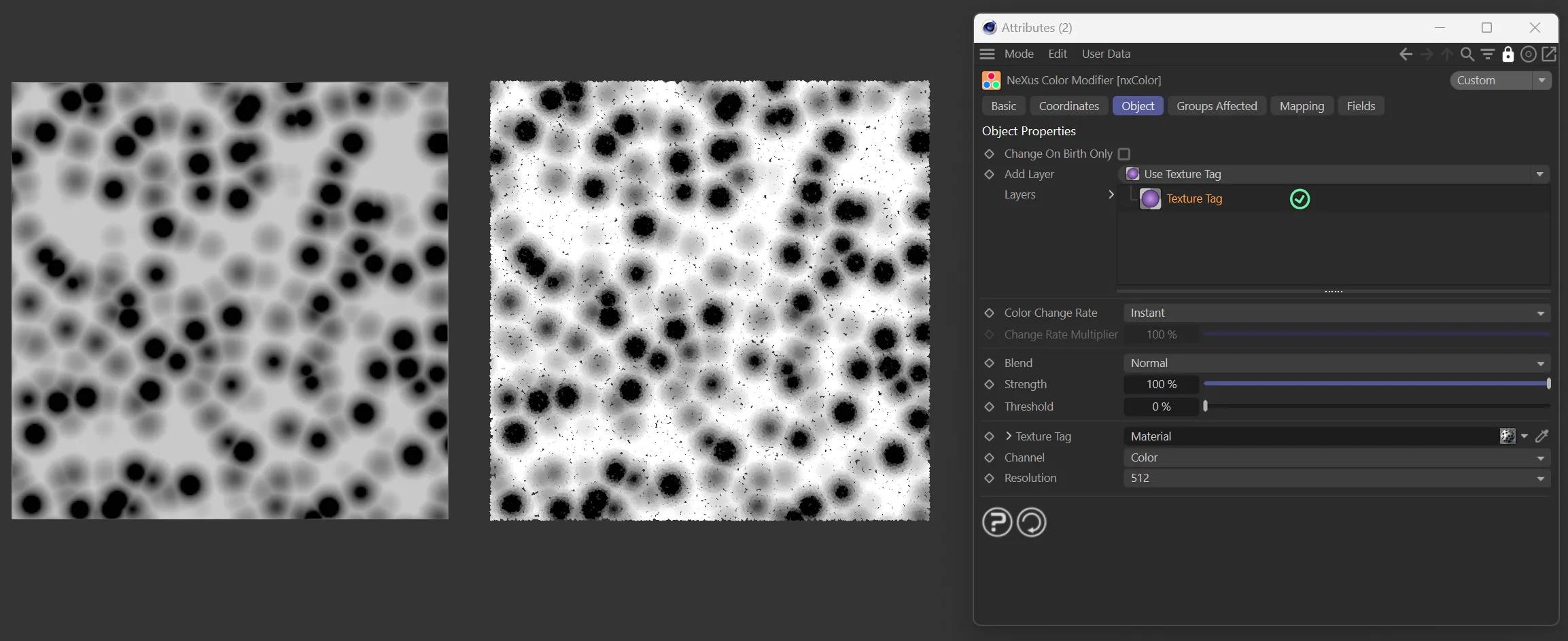Click the Threshold percentage input field

(x=1161, y=407)
